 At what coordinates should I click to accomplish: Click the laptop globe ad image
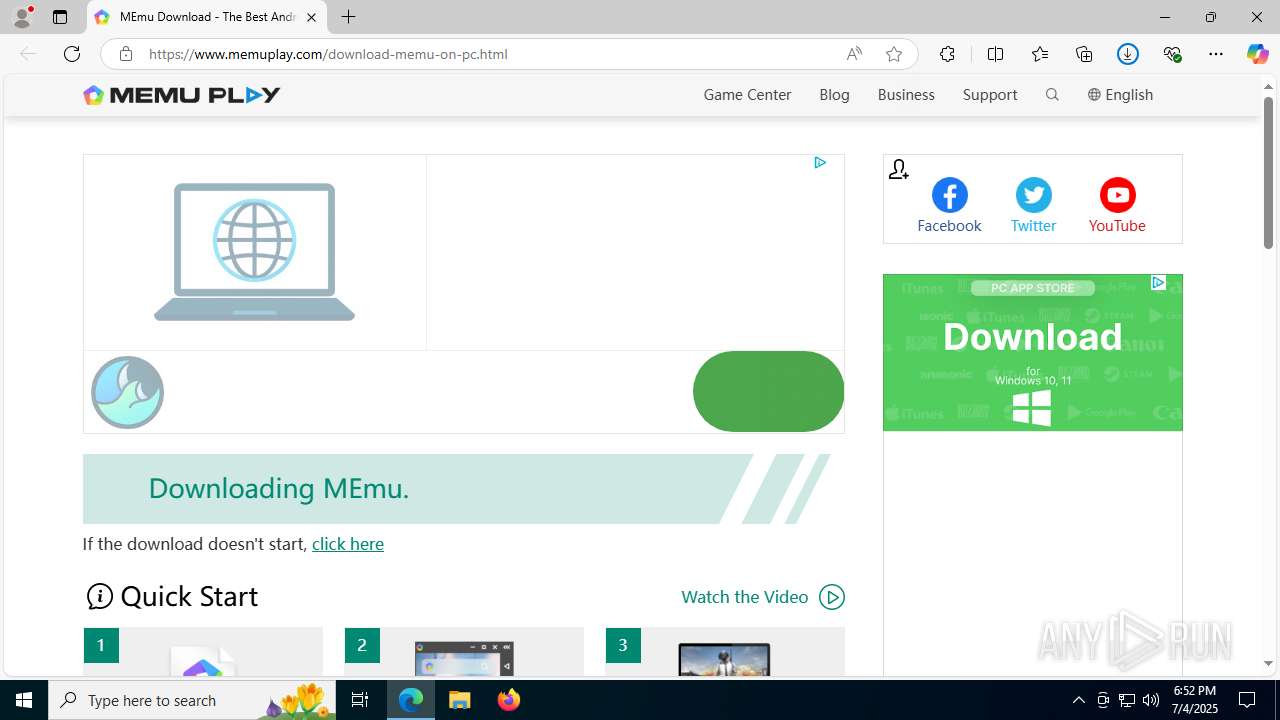point(255,252)
